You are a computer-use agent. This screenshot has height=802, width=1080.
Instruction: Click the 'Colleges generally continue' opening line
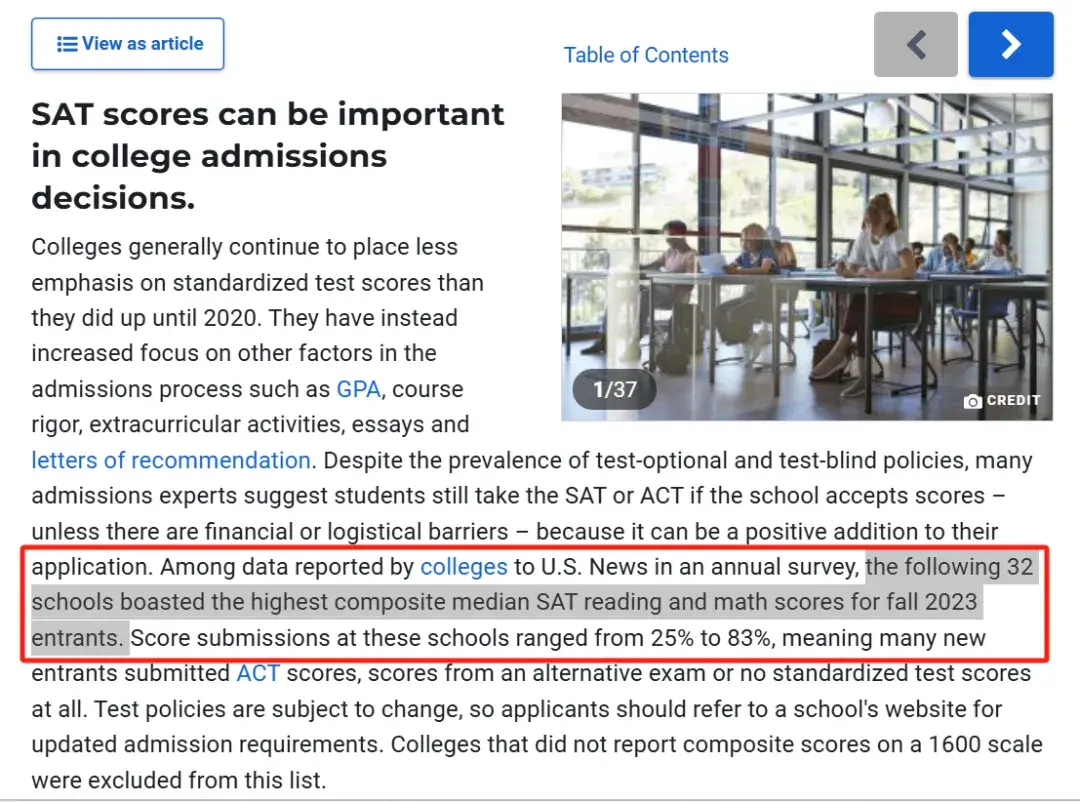[x=245, y=247]
